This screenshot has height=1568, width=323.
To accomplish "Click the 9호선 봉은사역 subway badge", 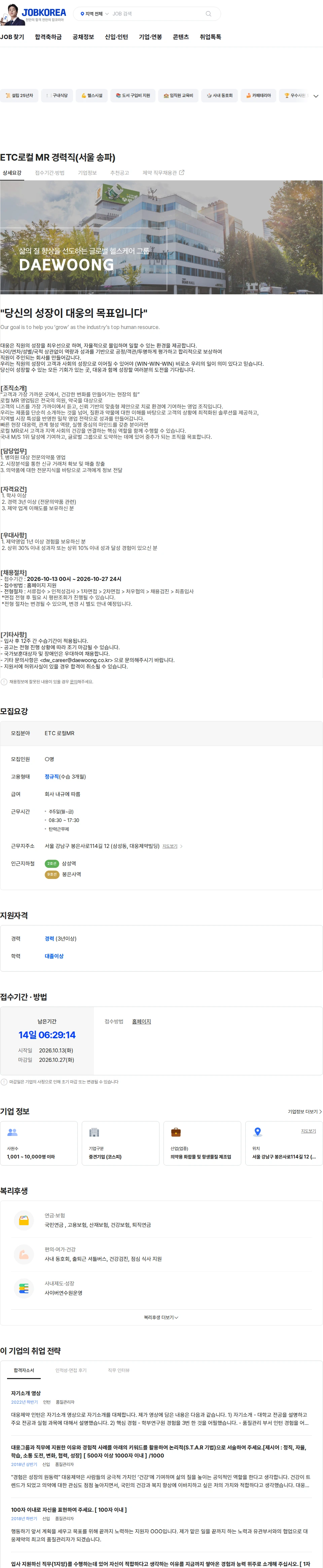I will pos(52,875).
